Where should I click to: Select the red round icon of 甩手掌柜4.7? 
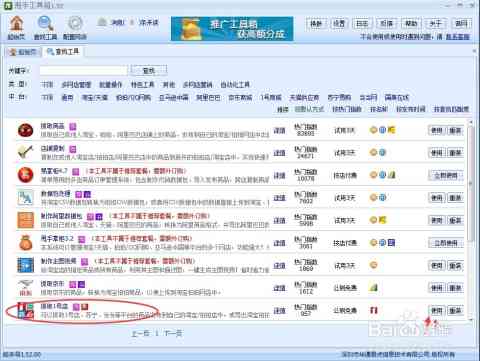(x=25, y=175)
